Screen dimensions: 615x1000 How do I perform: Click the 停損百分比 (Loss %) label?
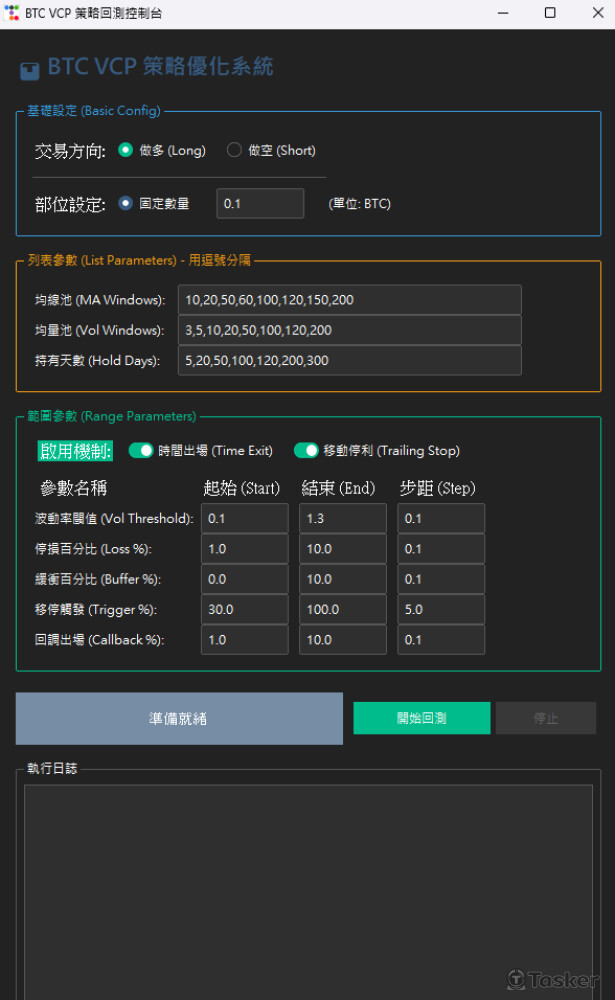tap(93, 549)
